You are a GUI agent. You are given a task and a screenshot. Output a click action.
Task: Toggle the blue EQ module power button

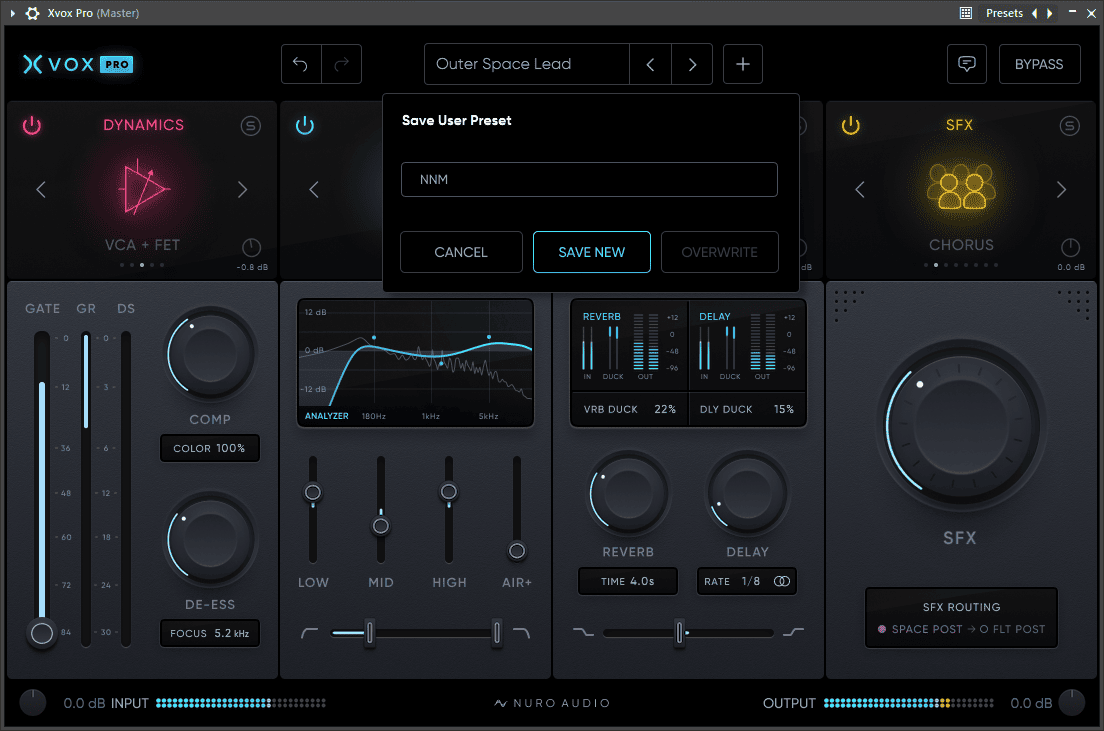(x=305, y=125)
